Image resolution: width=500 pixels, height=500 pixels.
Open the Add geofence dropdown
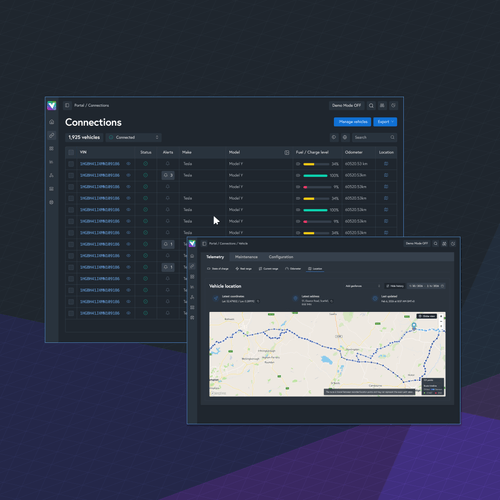coord(363,286)
